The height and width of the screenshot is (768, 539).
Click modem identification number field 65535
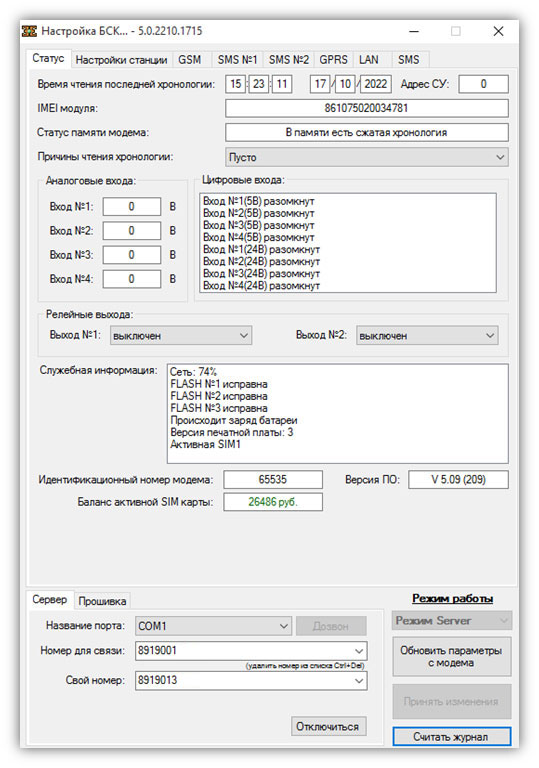(x=273, y=480)
